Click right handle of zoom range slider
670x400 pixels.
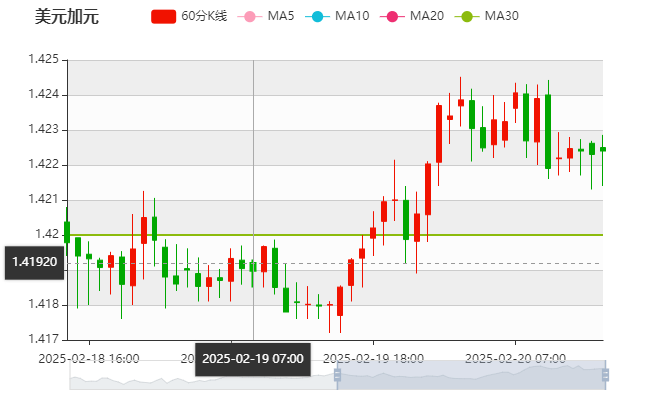[x=608, y=376]
